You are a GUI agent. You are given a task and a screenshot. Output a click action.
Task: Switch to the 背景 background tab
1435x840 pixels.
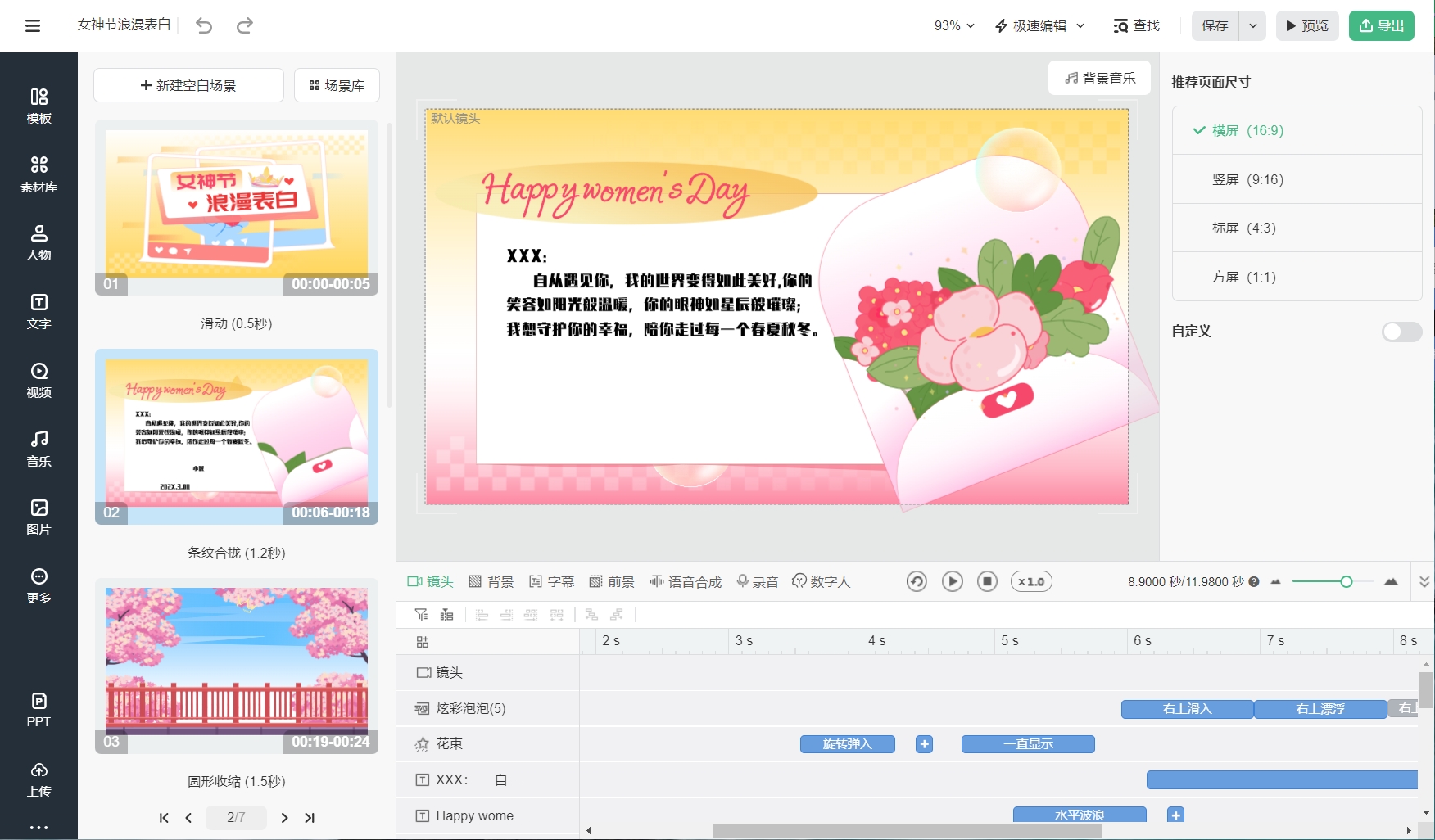tap(491, 581)
